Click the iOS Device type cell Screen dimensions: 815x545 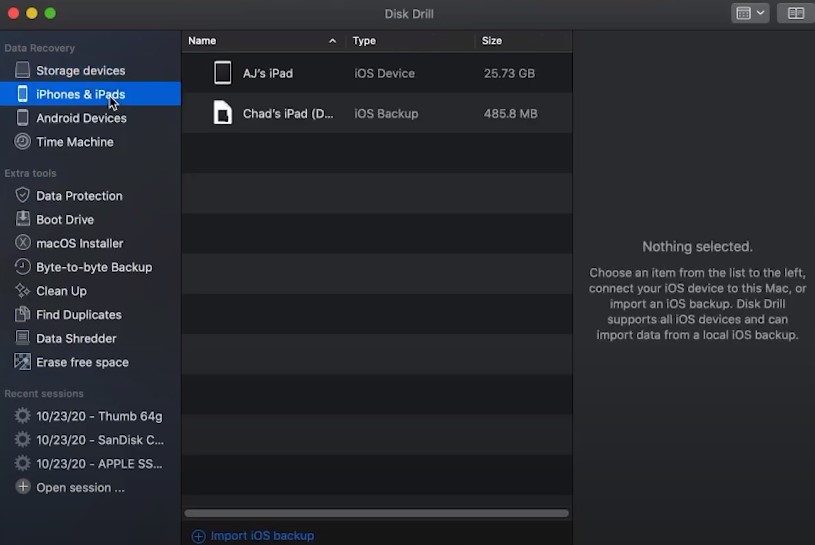click(x=385, y=73)
